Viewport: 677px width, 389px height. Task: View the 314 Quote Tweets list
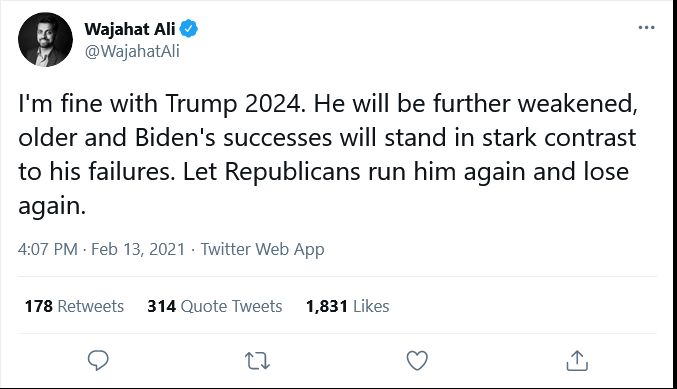[x=215, y=306]
